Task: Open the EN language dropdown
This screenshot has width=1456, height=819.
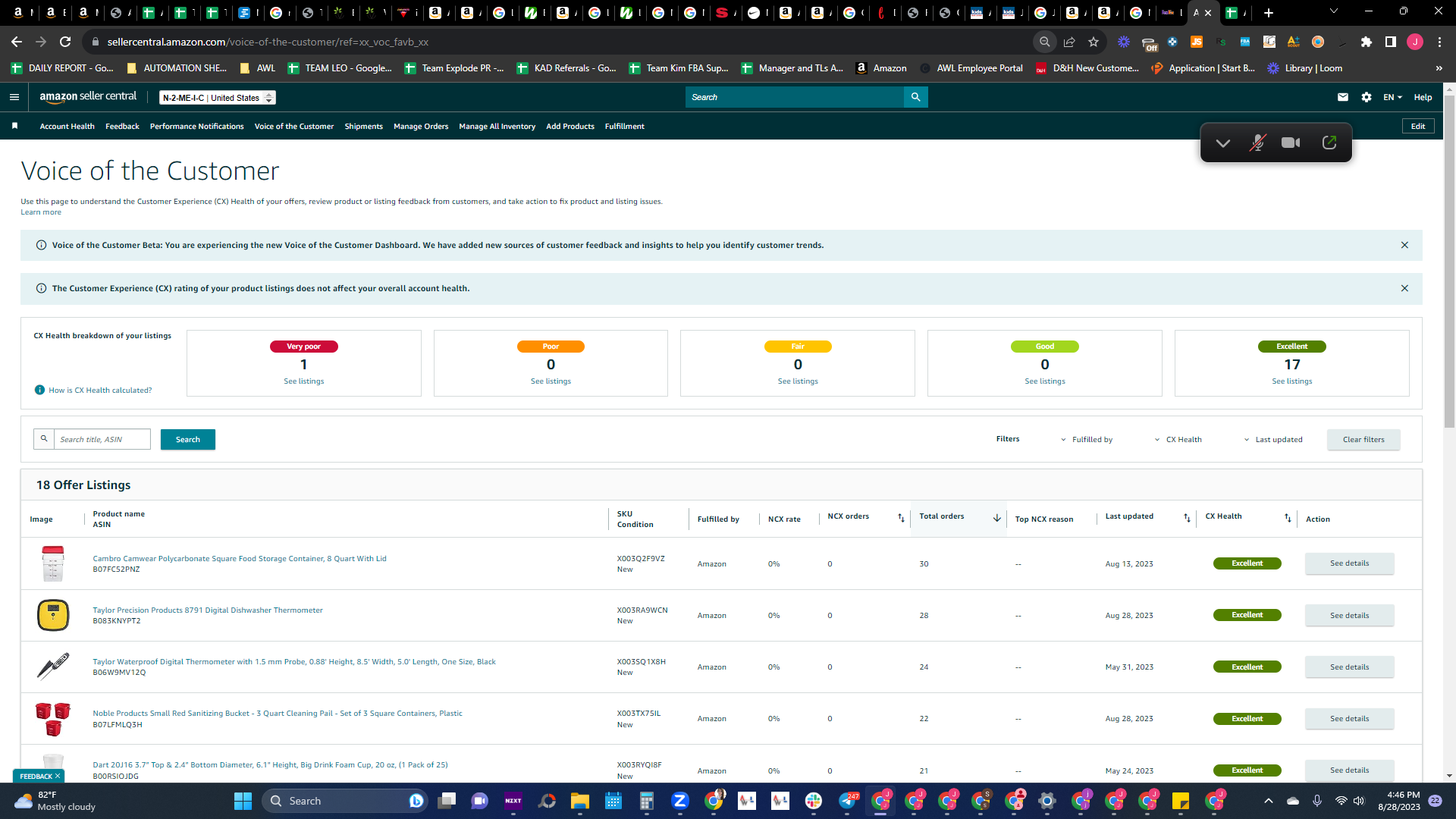Action: click(1392, 97)
